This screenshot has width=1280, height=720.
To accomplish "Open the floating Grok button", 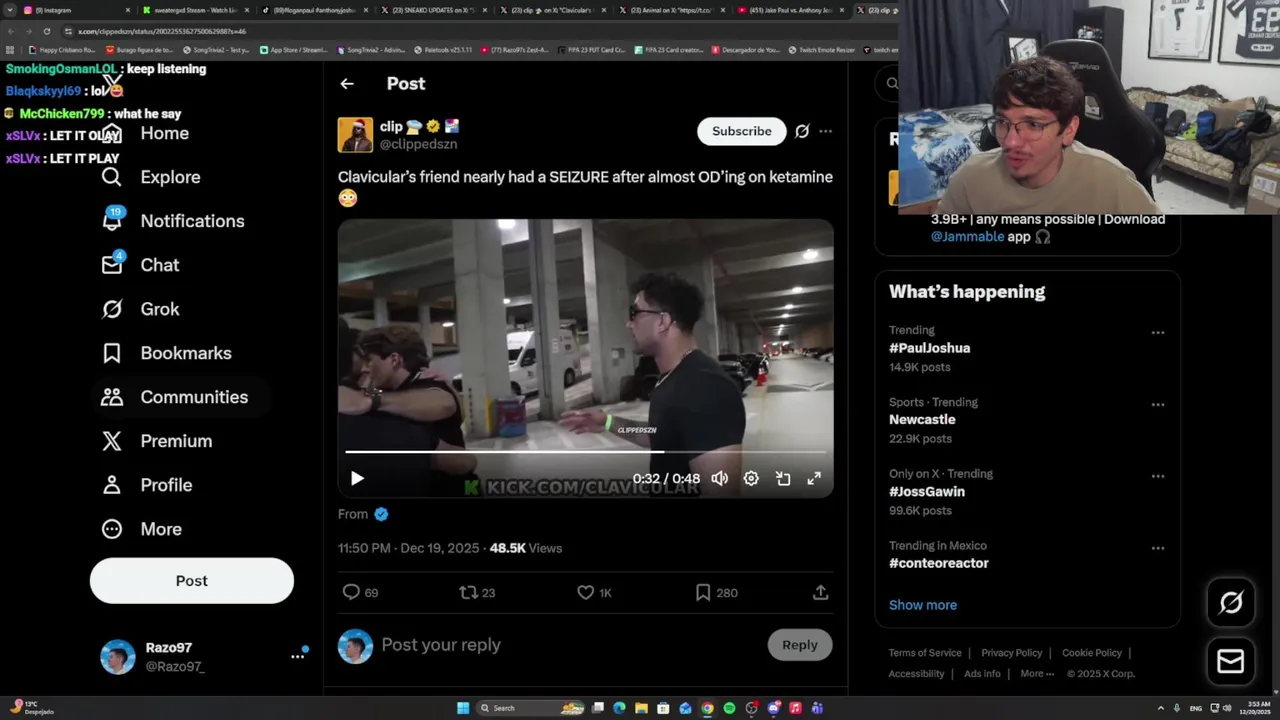I will (1231, 602).
